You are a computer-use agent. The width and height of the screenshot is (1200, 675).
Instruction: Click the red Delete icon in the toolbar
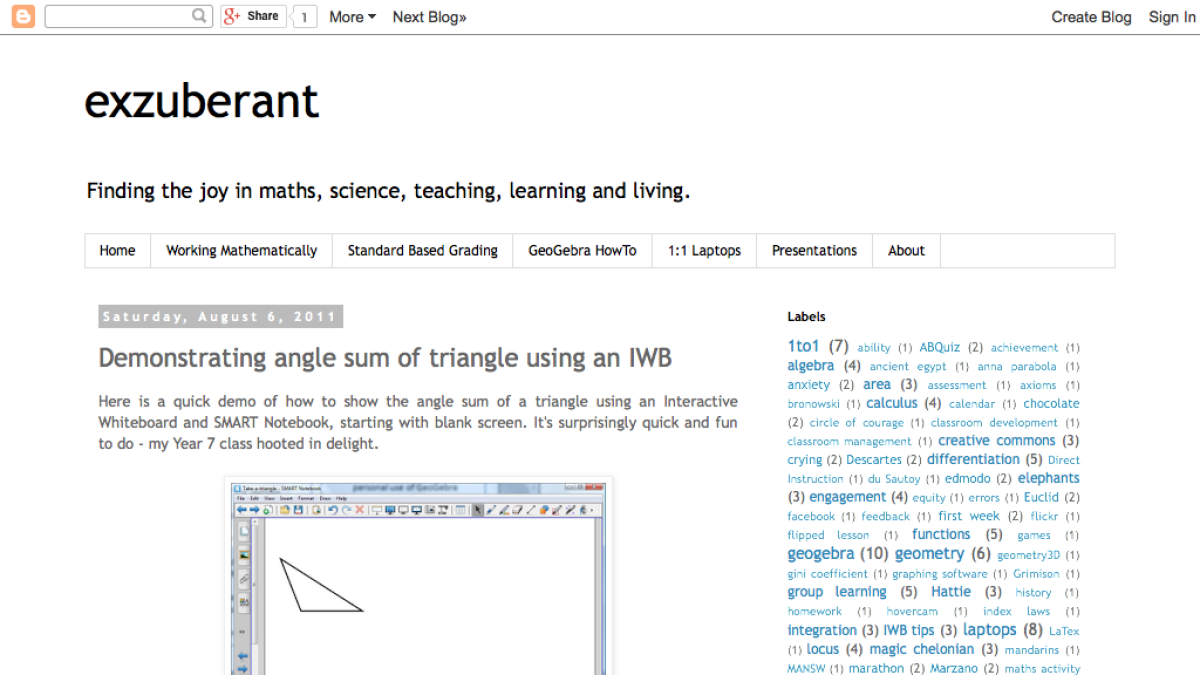[x=362, y=510]
